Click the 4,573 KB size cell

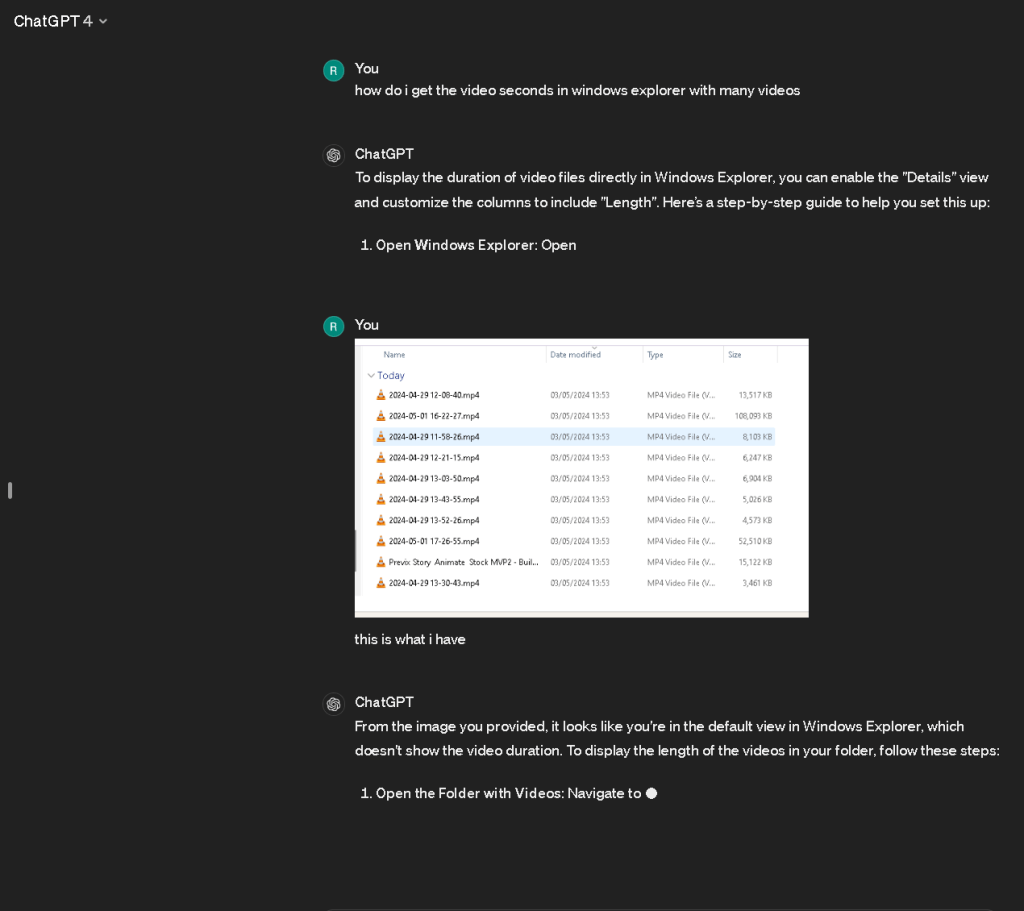[x=757, y=520]
